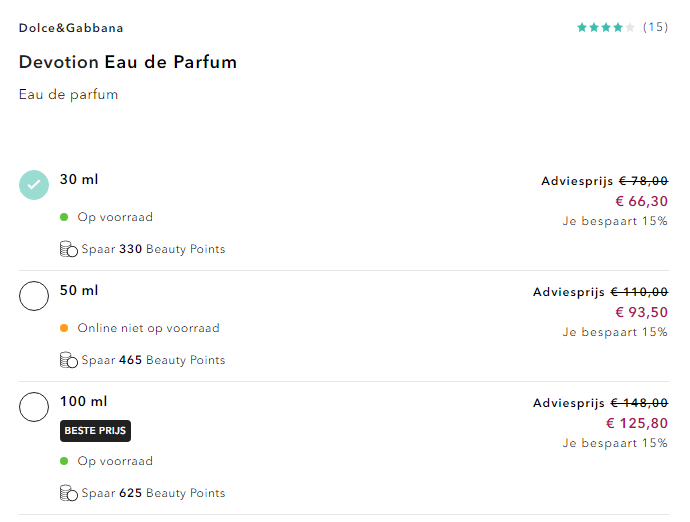Click the Beauty Points coin icon for 30 ml
This screenshot has width=690, height=522.
tap(68, 249)
